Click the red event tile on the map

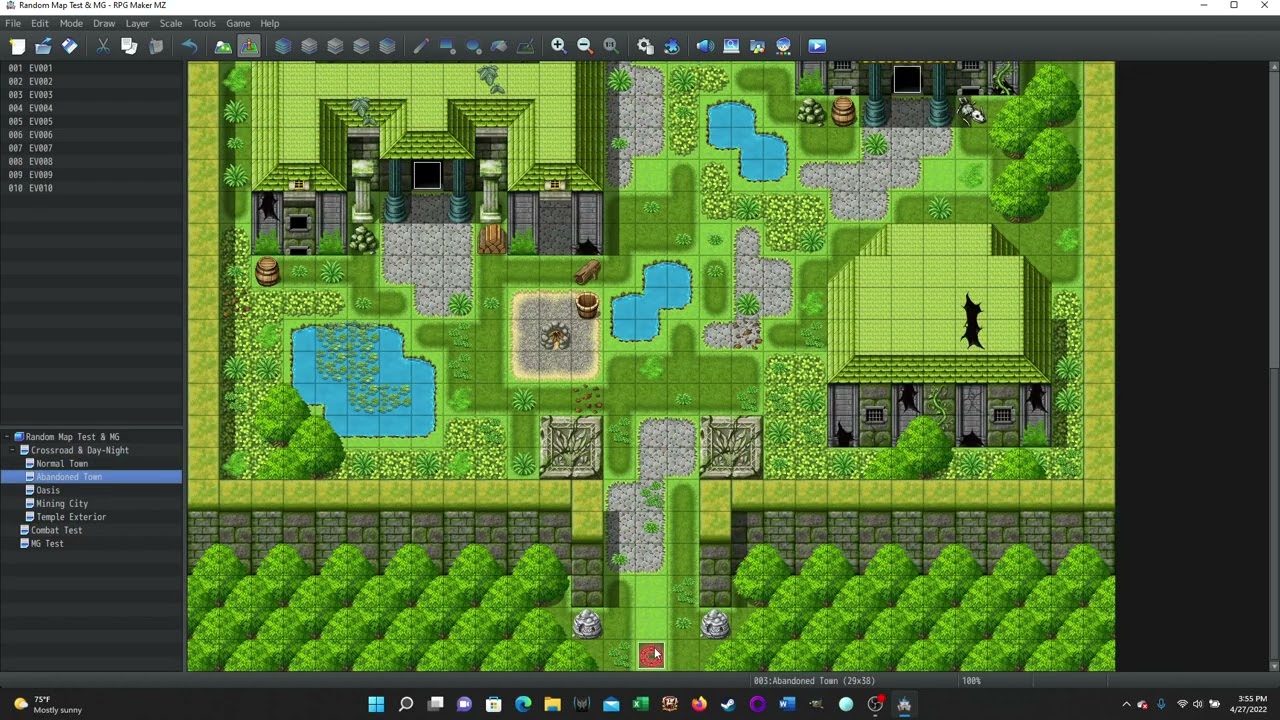(651, 655)
